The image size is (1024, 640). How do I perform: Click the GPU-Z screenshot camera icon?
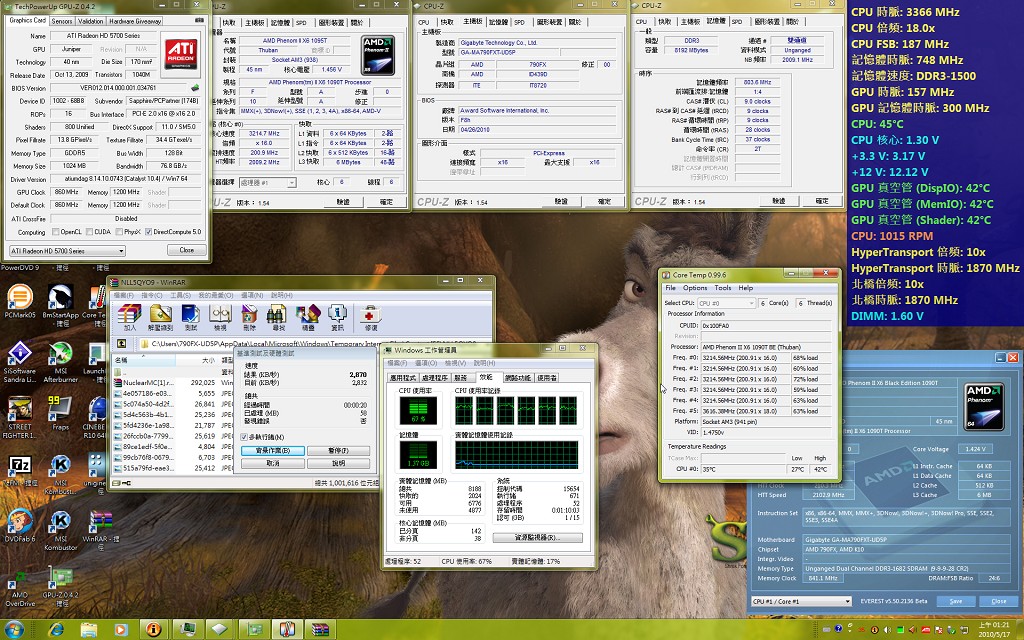199,20
